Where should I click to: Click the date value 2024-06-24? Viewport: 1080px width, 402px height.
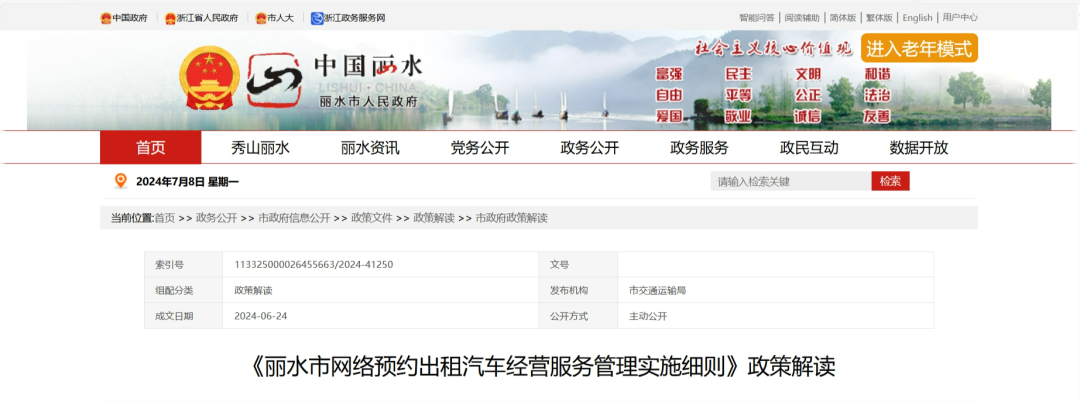pyautogui.click(x=259, y=316)
